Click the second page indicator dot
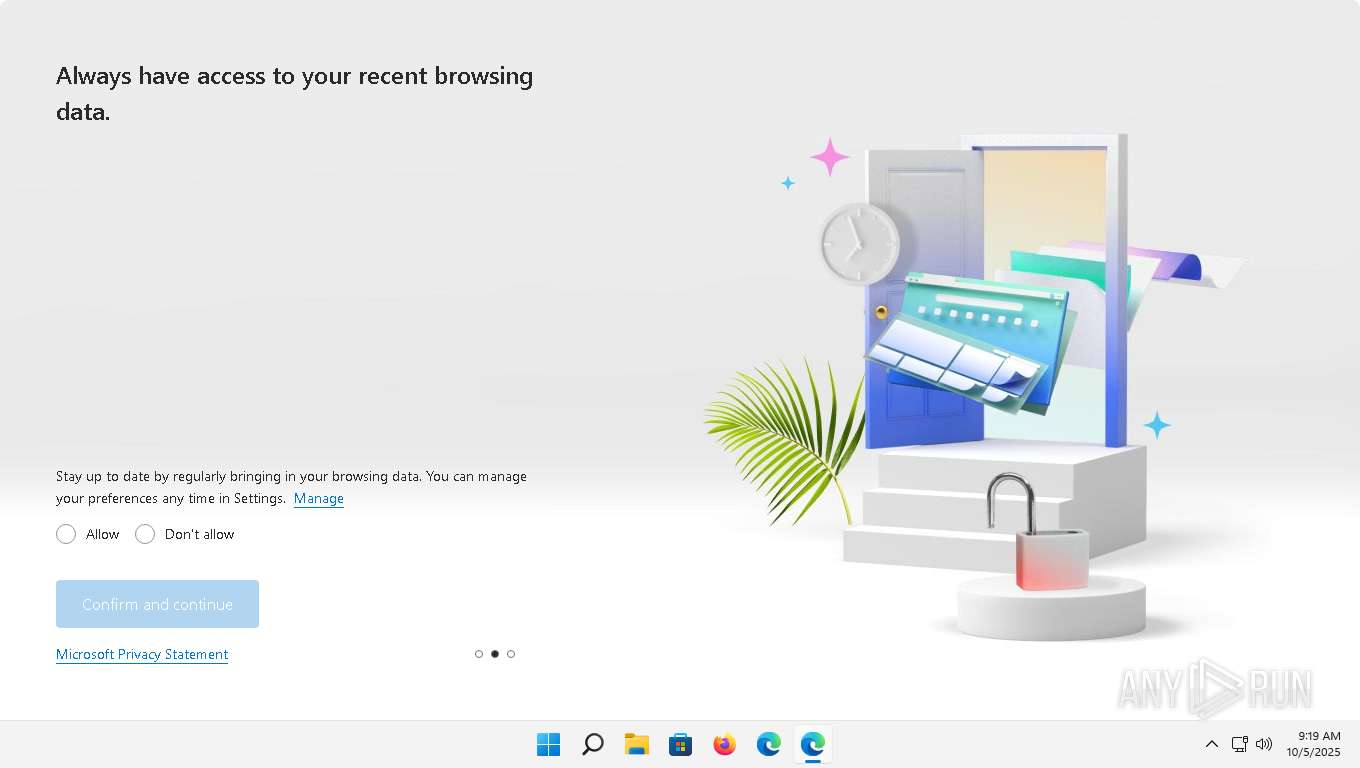 point(495,654)
